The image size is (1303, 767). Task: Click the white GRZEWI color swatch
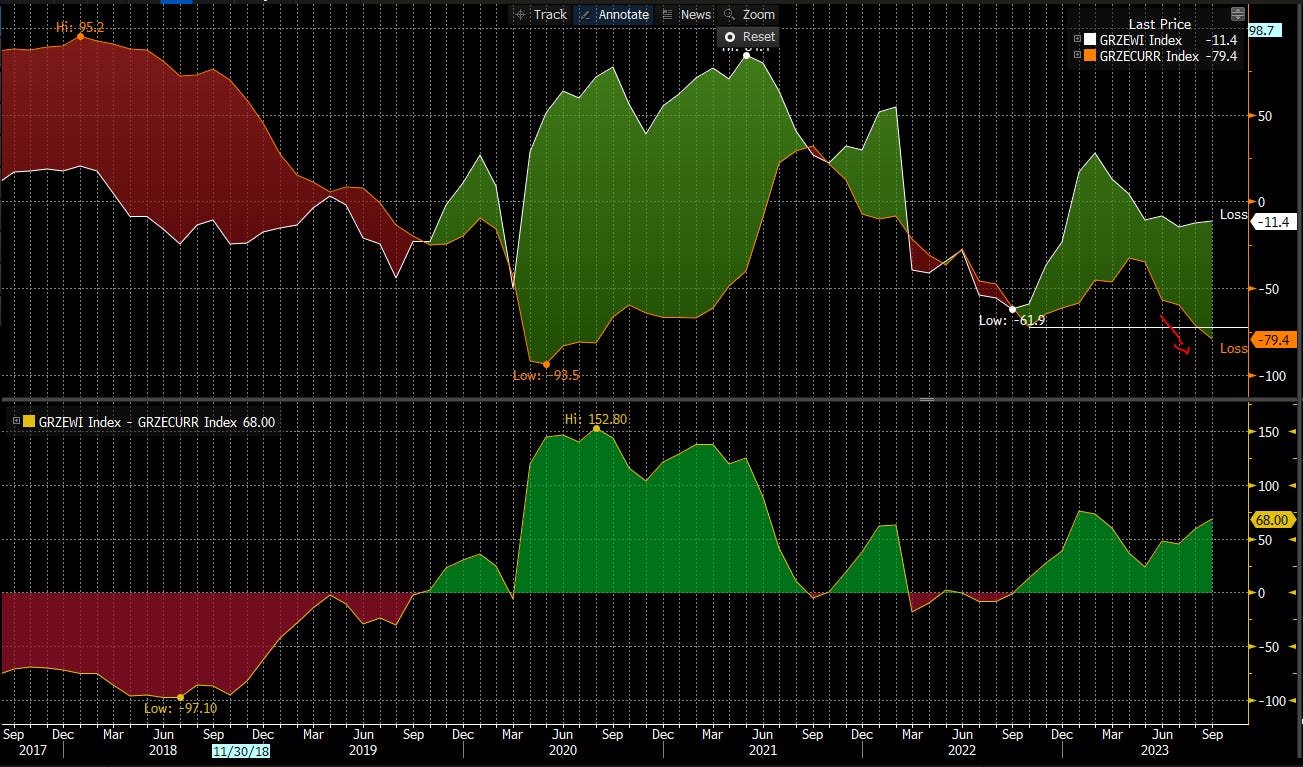(1090, 40)
